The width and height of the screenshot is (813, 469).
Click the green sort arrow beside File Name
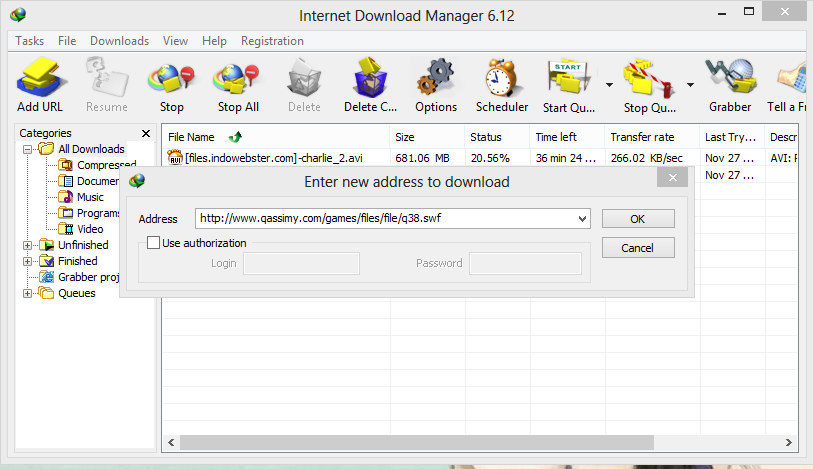point(235,137)
